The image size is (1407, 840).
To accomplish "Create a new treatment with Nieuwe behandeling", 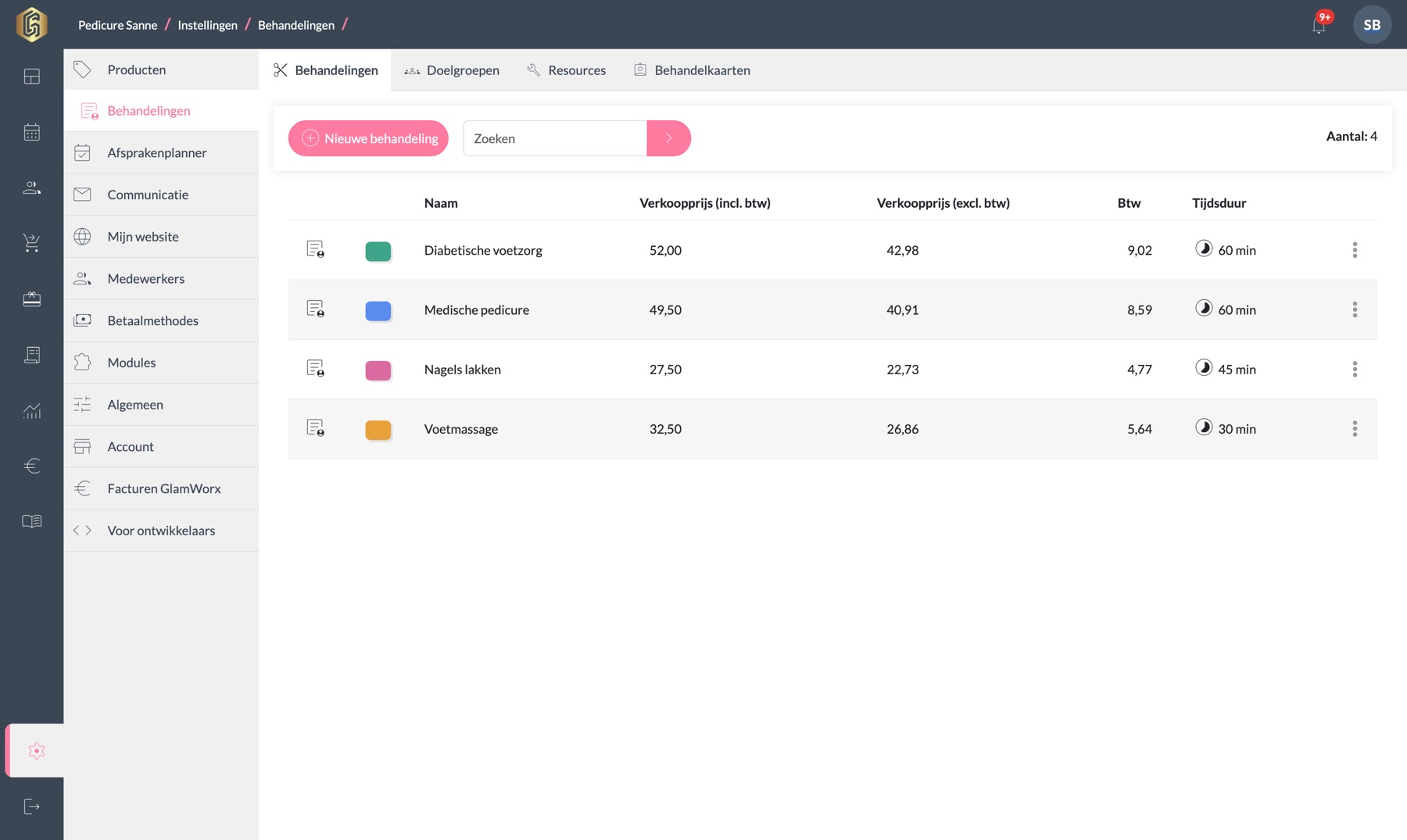I will coord(368,138).
